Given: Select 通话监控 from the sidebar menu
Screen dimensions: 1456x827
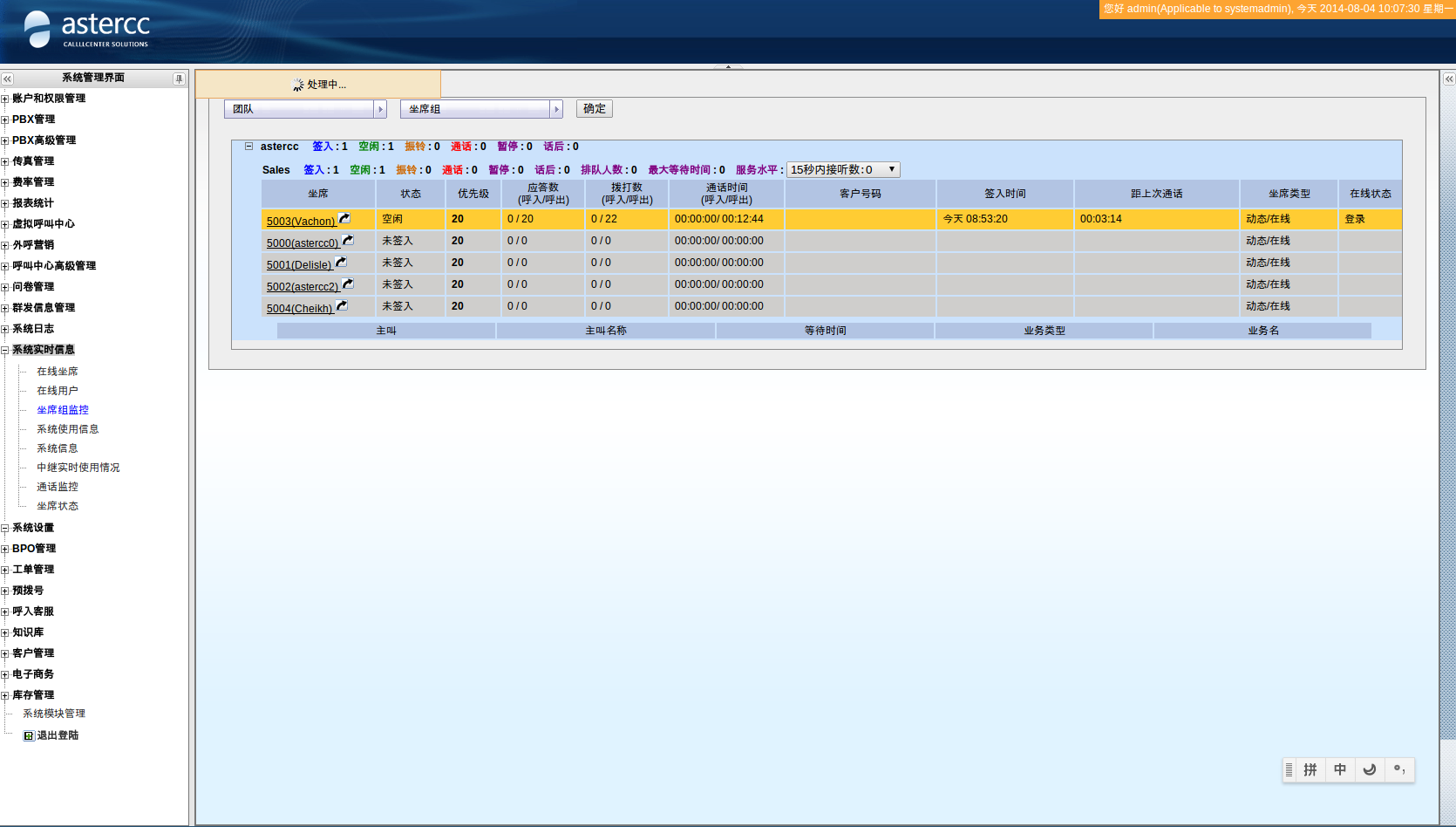Looking at the screenshot, I should (57, 487).
